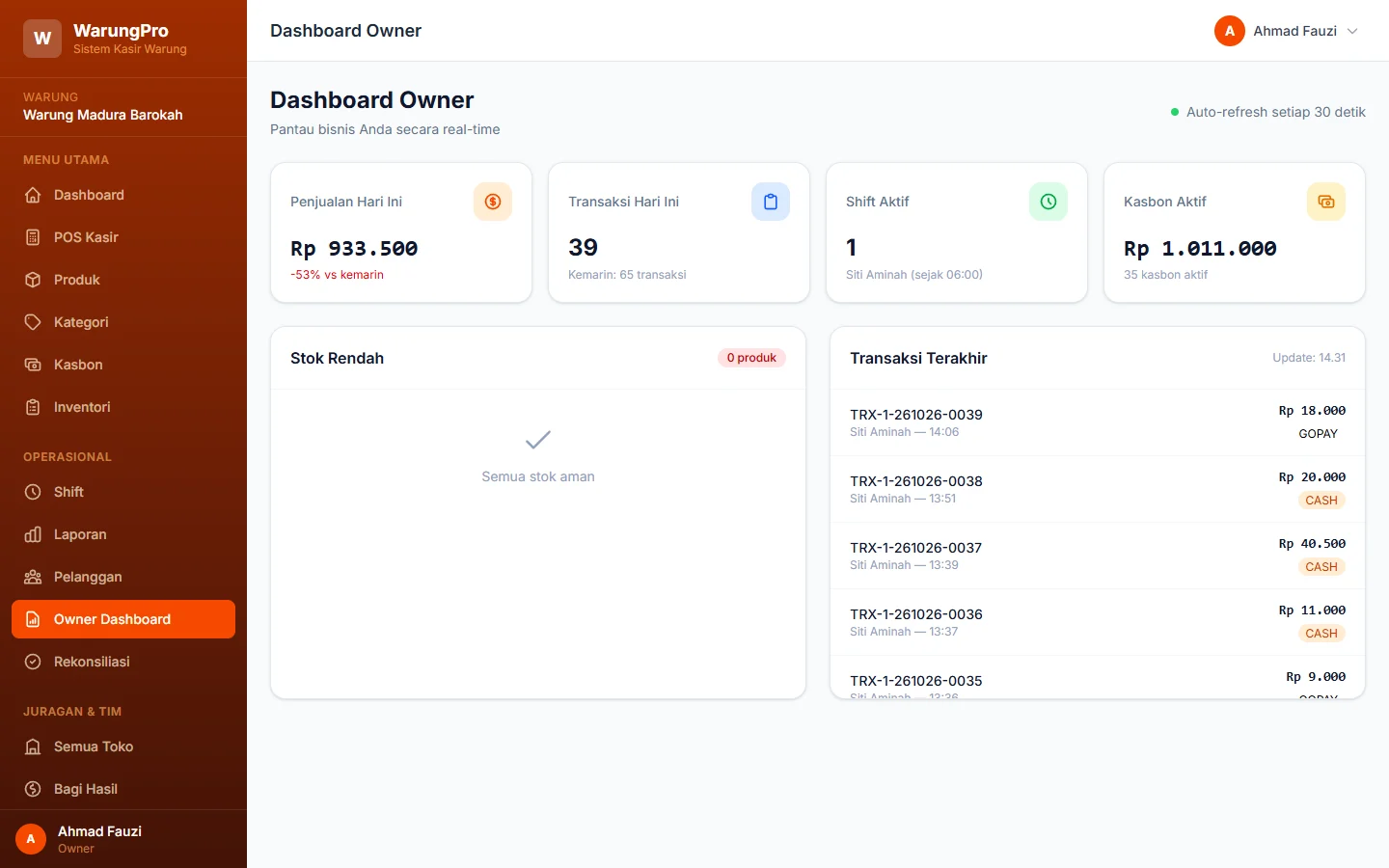Select transaction TRX-1-261026-0037
1389x868 pixels.
(x=1098, y=556)
